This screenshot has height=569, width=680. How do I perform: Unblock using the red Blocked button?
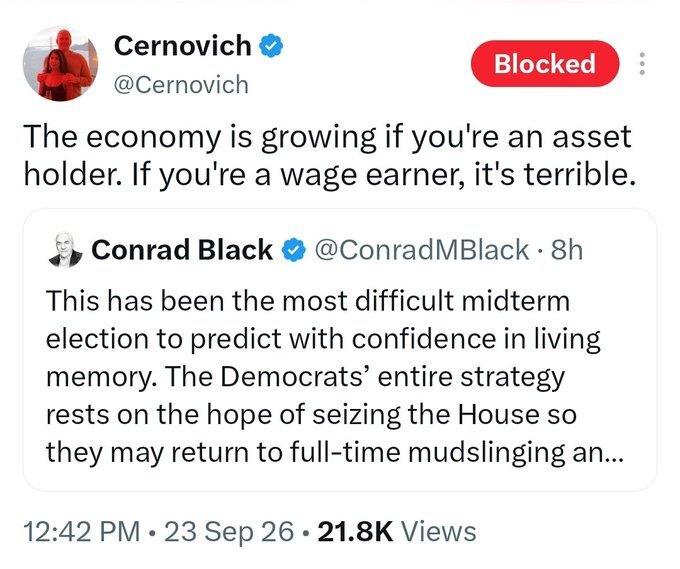pos(545,64)
